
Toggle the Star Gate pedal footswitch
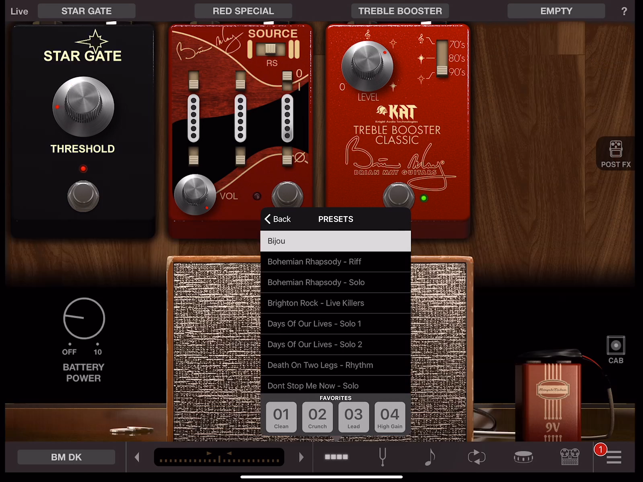(x=83, y=196)
